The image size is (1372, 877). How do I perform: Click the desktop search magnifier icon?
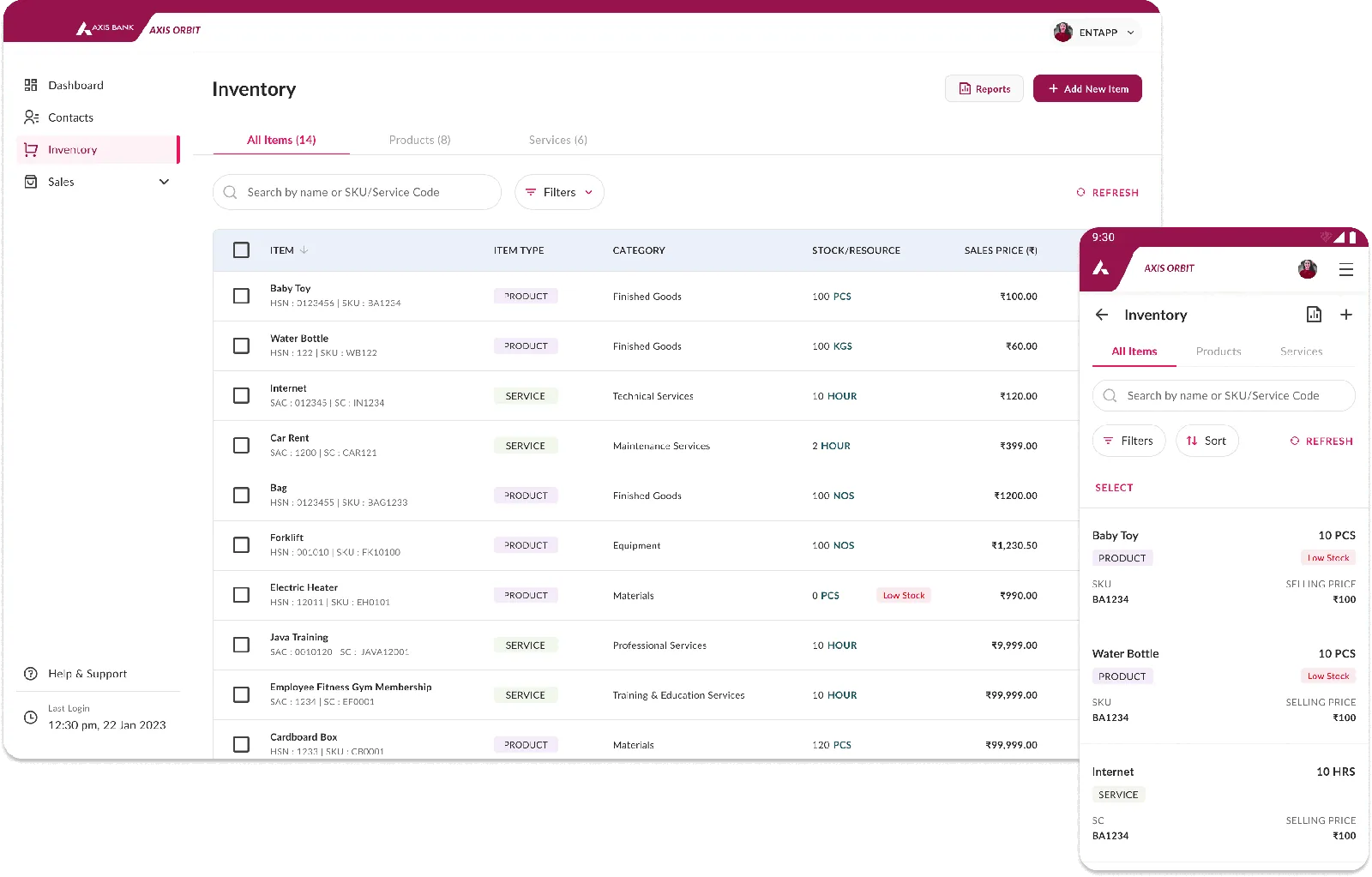point(230,192)
